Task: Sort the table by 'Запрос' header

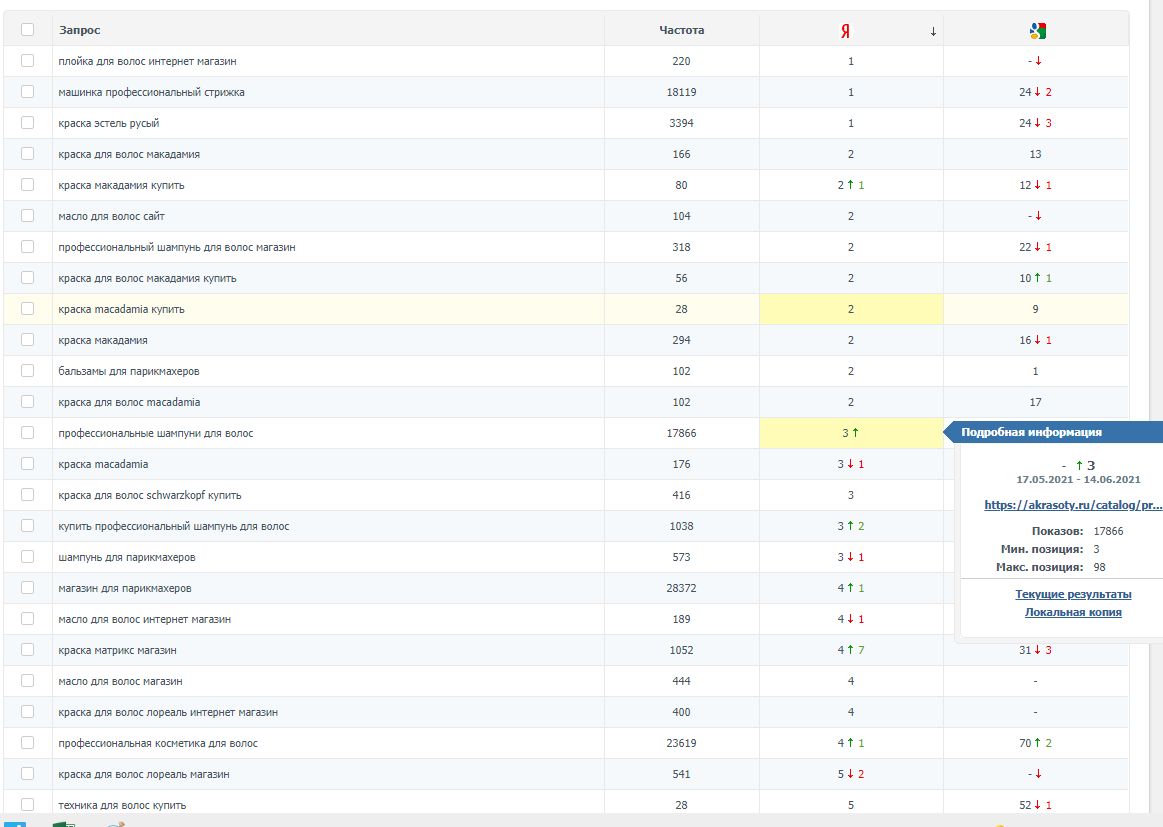Action: coord(79,30)
